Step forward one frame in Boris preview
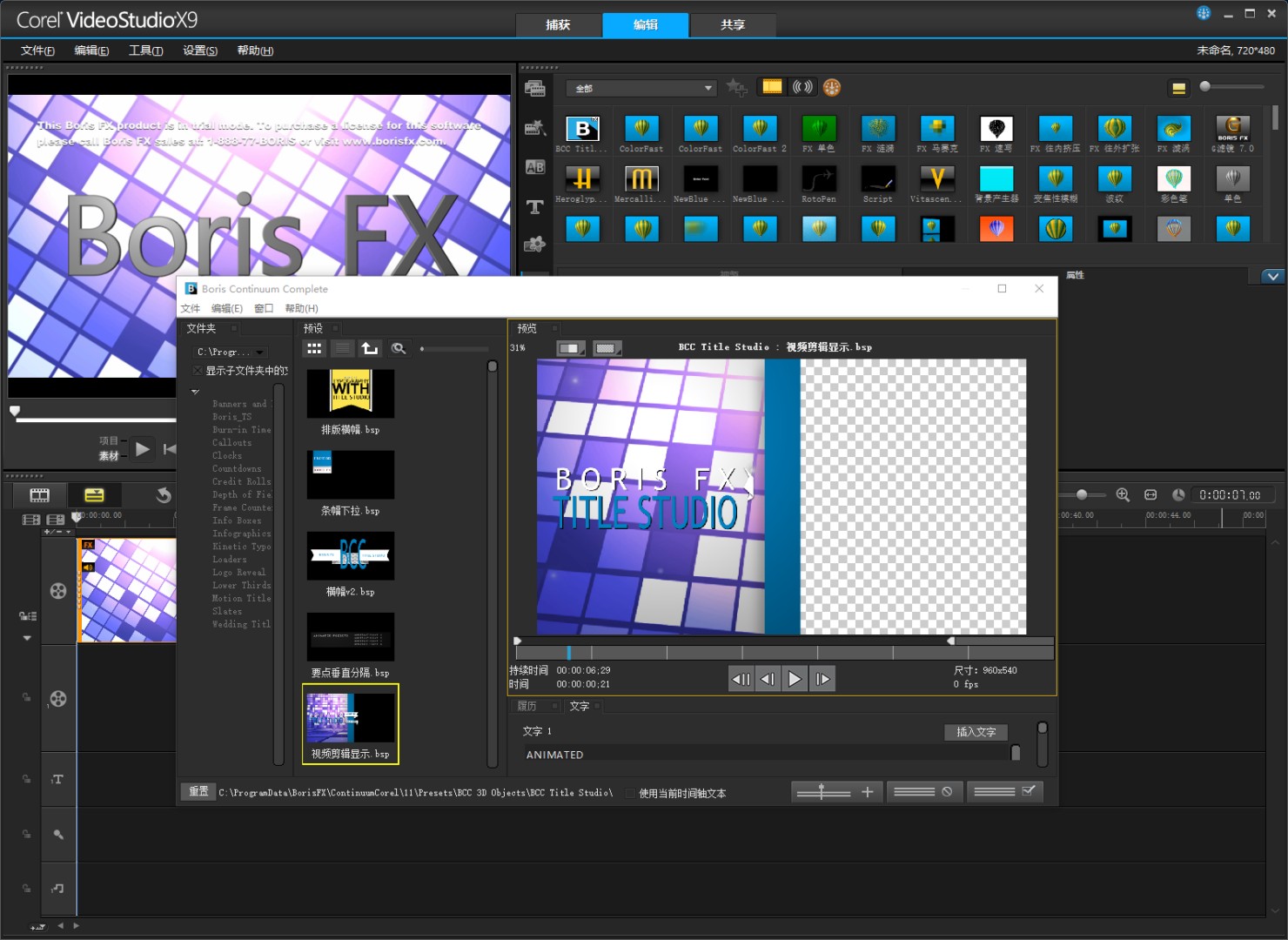Viewport: 1288px width, 940px height. click(822, 679)
